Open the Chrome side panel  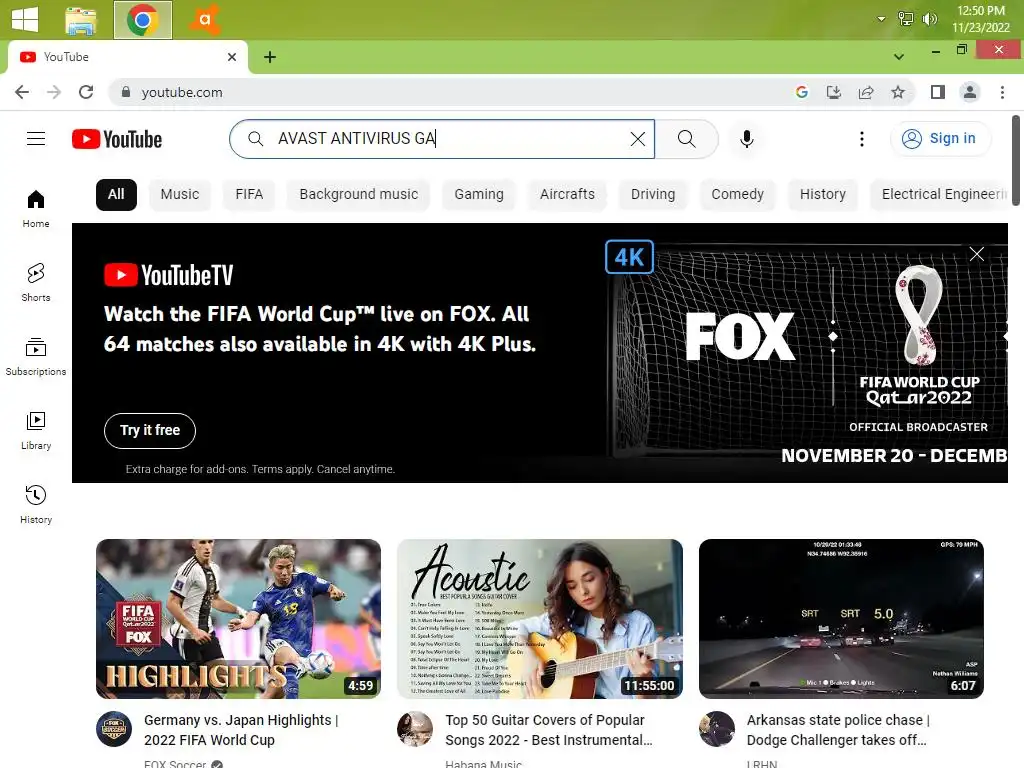[x=937, y=92]
